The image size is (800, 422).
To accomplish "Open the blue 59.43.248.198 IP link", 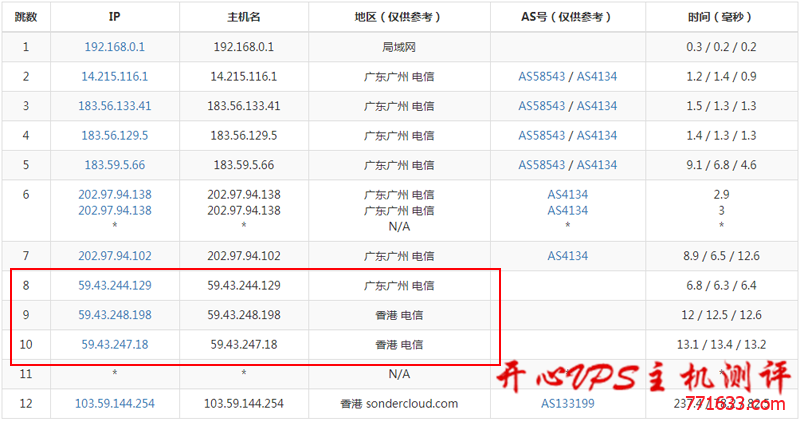I will (115, 315).
